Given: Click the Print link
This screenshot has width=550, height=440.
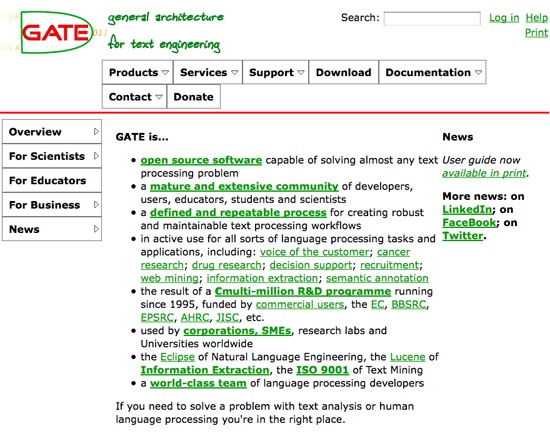Looking at the screenshot, I should [x=536, y=33].
